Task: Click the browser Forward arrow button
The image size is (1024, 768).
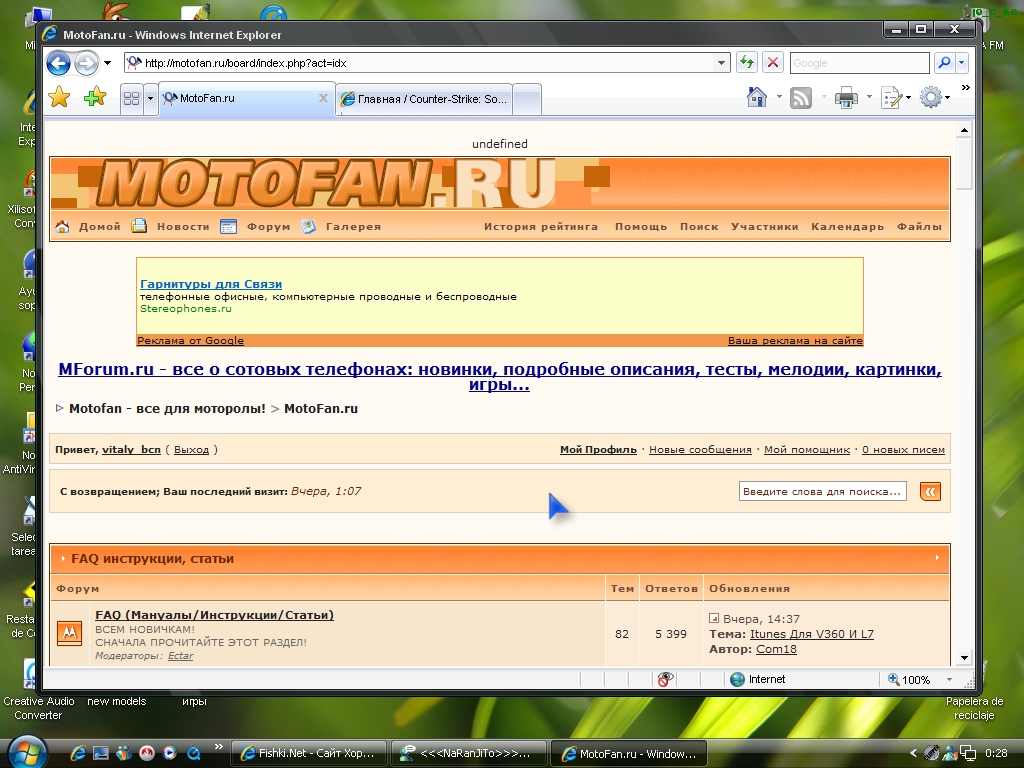Action: (86, 63)
